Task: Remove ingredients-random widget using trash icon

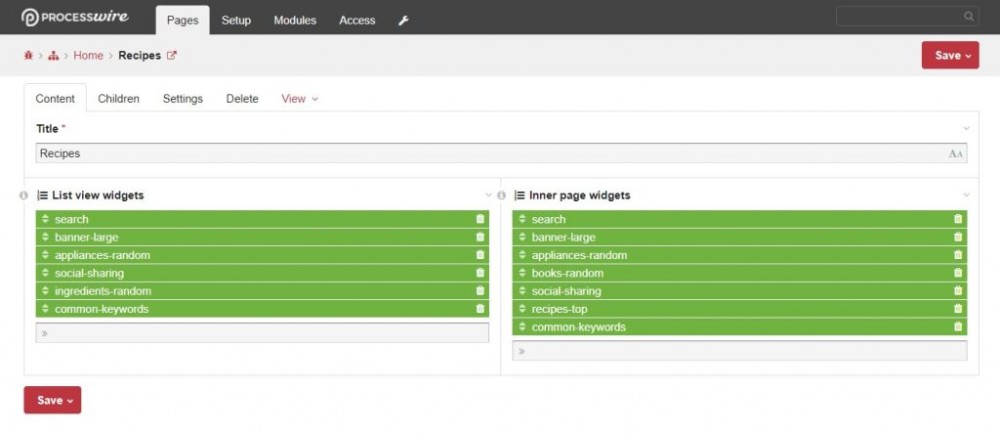Action: pos(480,291)
